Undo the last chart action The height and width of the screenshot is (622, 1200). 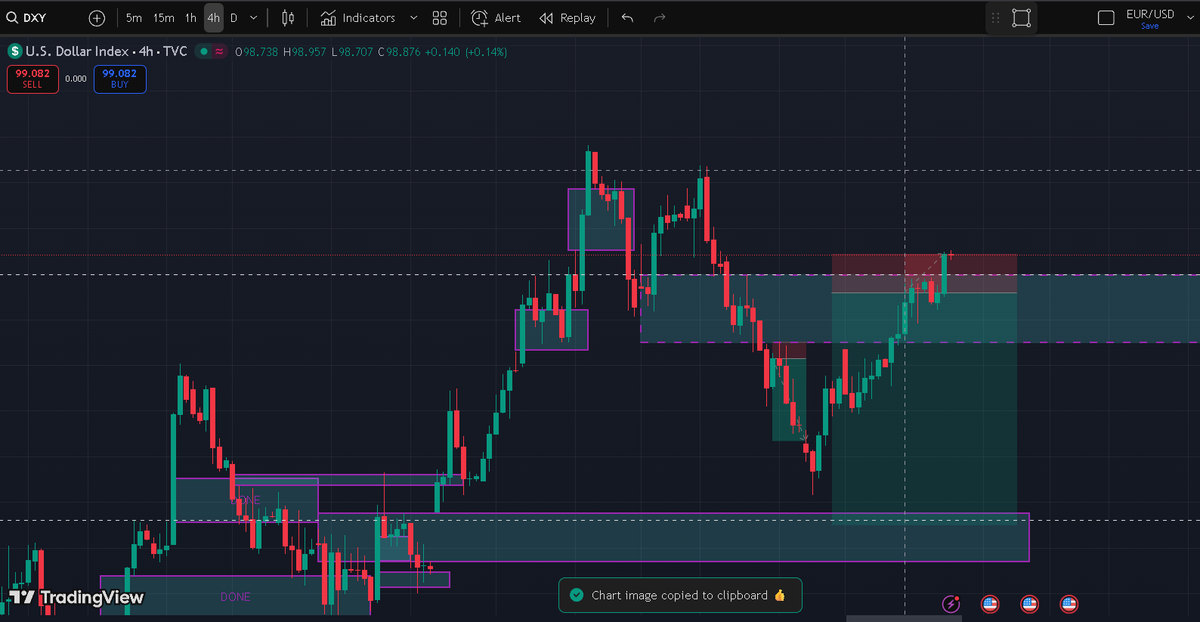[627, 18]
